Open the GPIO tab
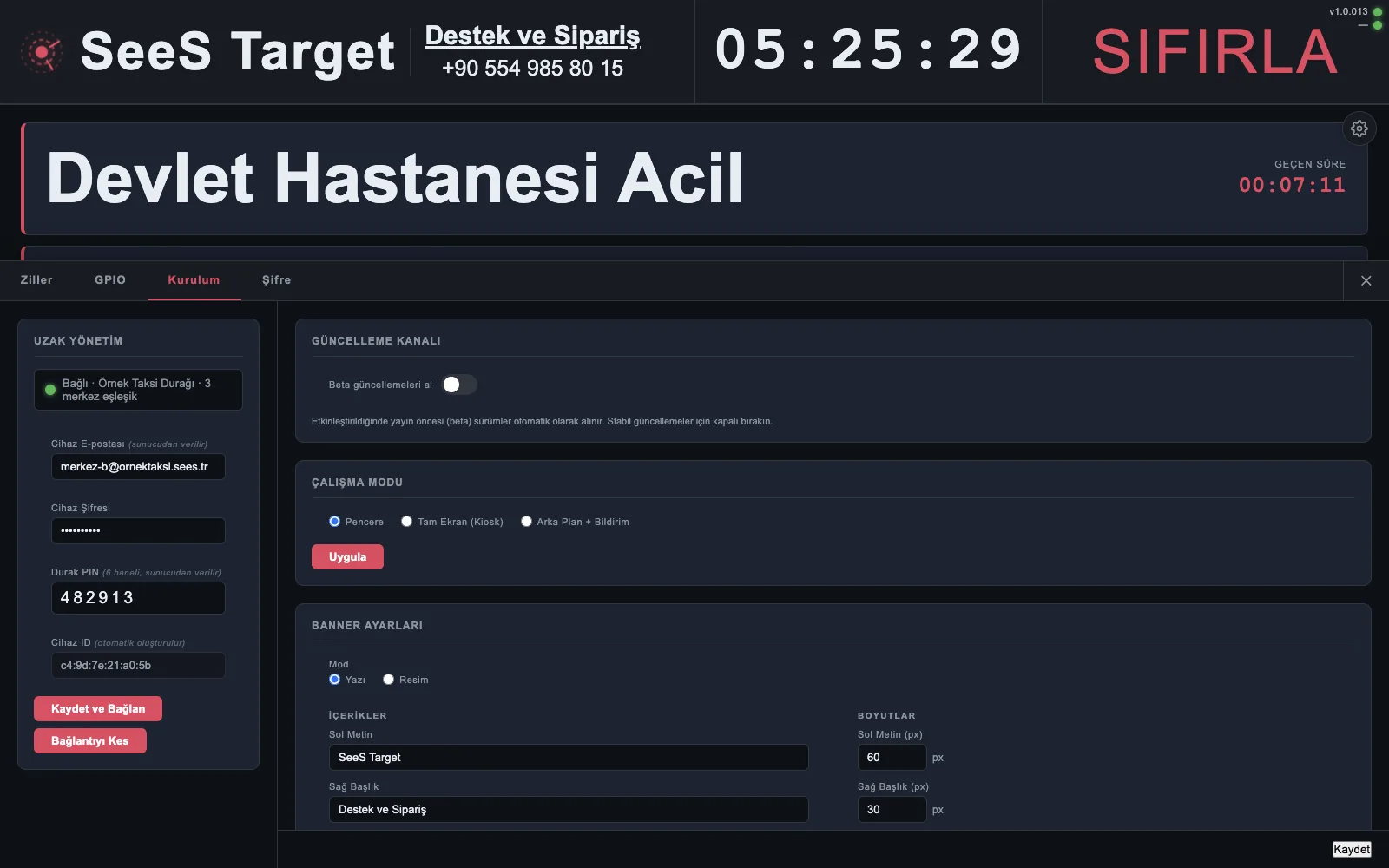 pos(110,280)
